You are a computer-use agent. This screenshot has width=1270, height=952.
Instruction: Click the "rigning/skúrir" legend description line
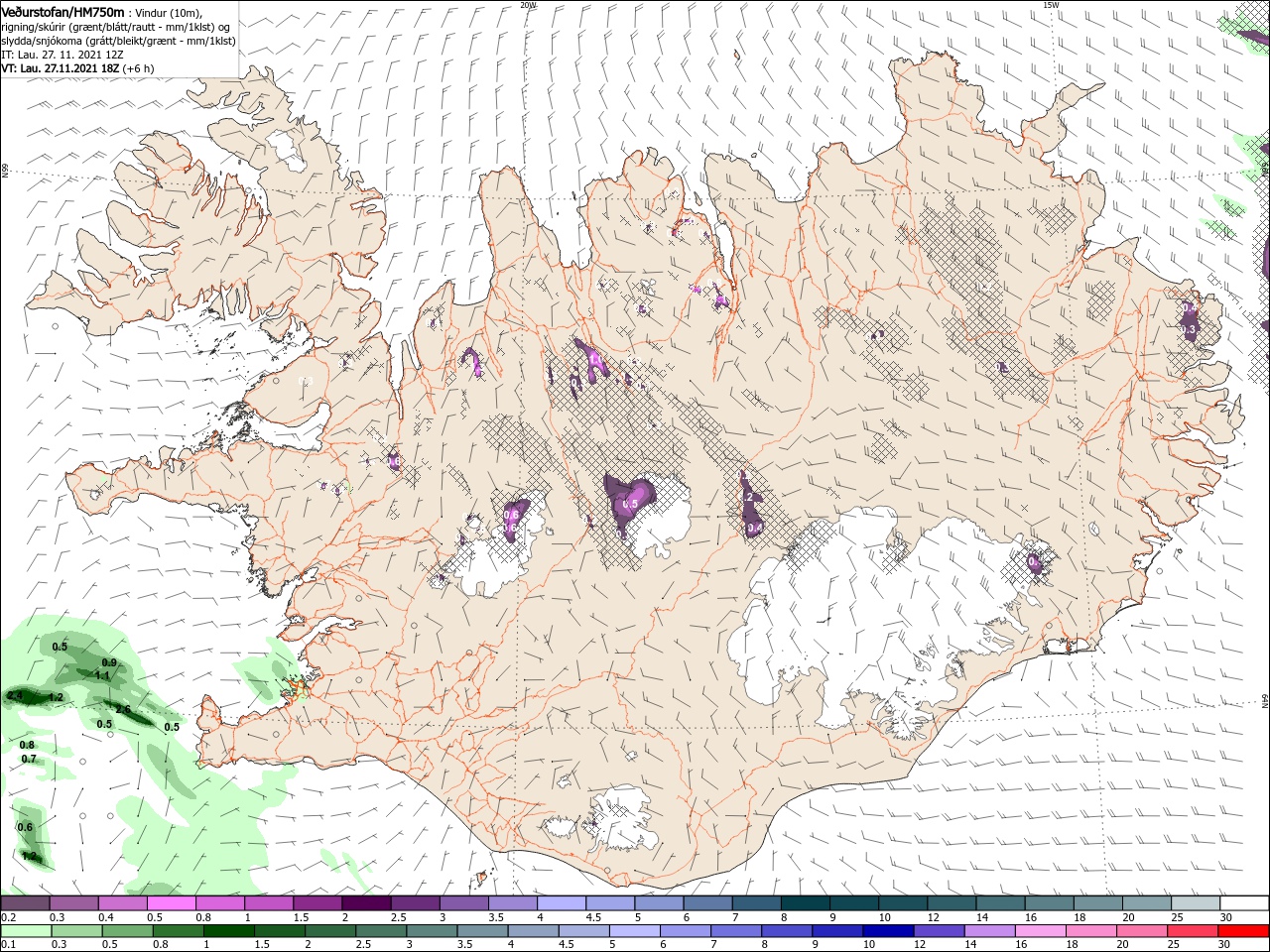(x=115, y=27)
